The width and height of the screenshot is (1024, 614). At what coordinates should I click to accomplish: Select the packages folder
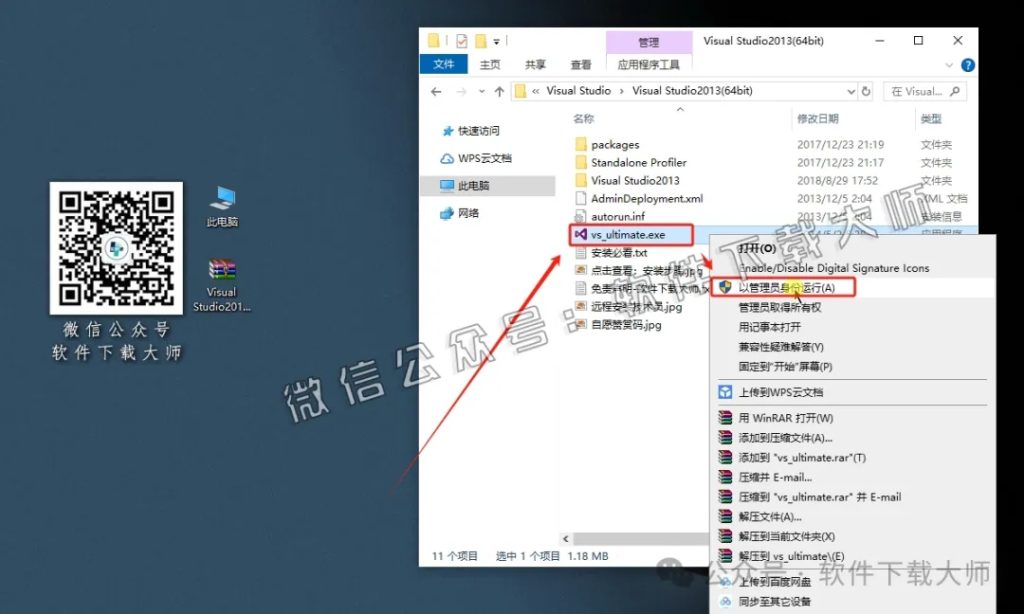(615, 144)
